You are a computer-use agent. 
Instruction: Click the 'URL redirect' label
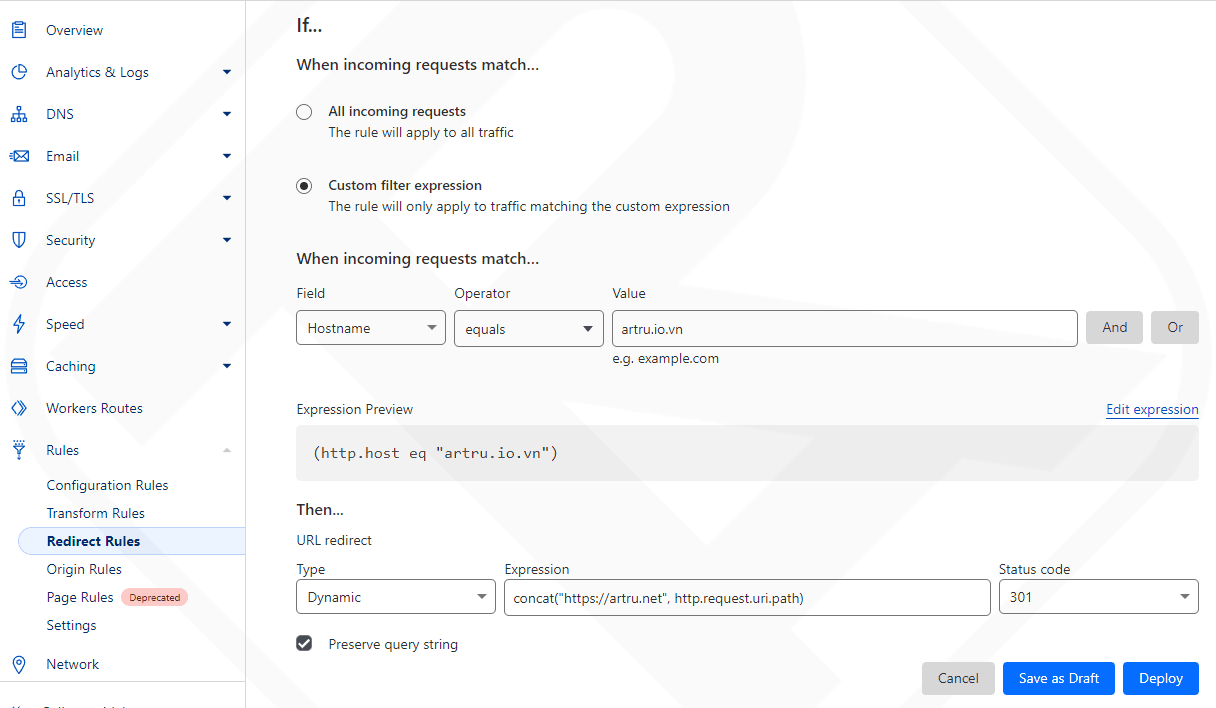334,540
